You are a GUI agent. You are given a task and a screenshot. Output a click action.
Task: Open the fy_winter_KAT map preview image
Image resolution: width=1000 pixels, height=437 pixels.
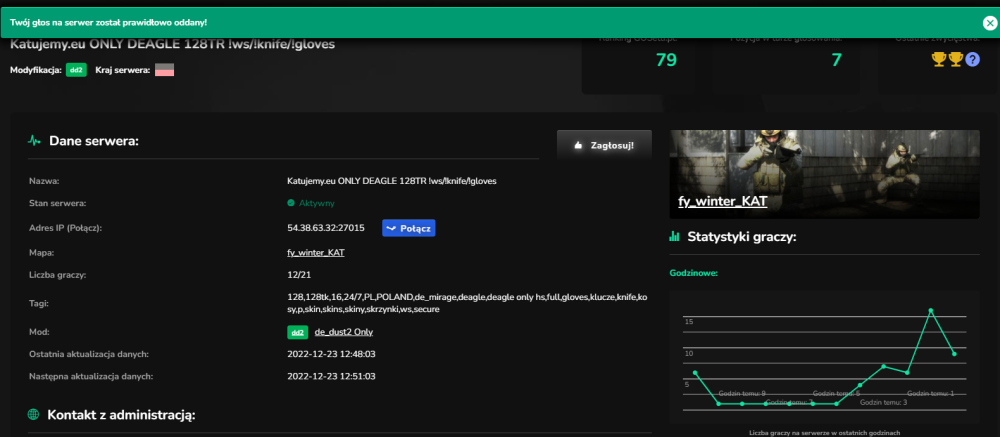click(825, 174)
